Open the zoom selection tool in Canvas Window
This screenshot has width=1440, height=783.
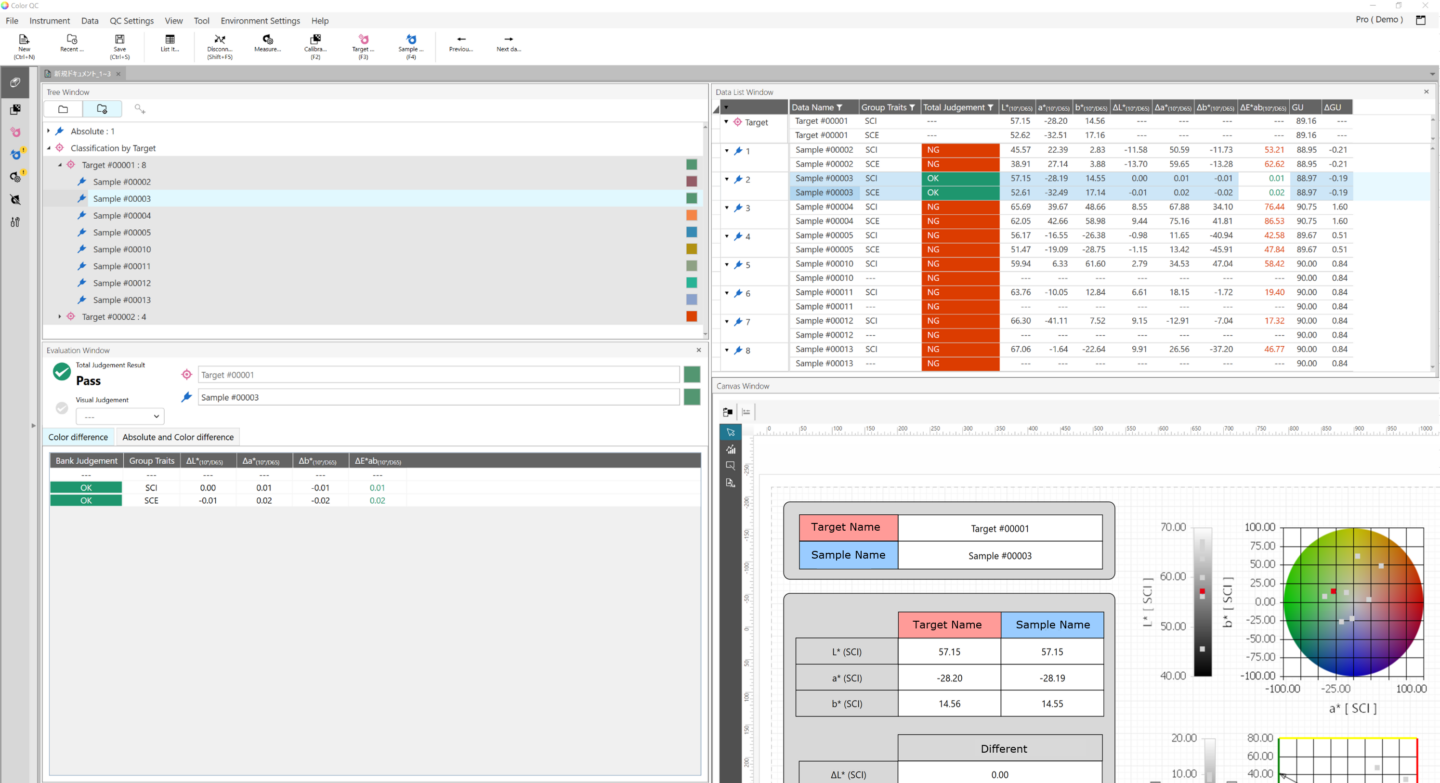click(x=730, y=465)
